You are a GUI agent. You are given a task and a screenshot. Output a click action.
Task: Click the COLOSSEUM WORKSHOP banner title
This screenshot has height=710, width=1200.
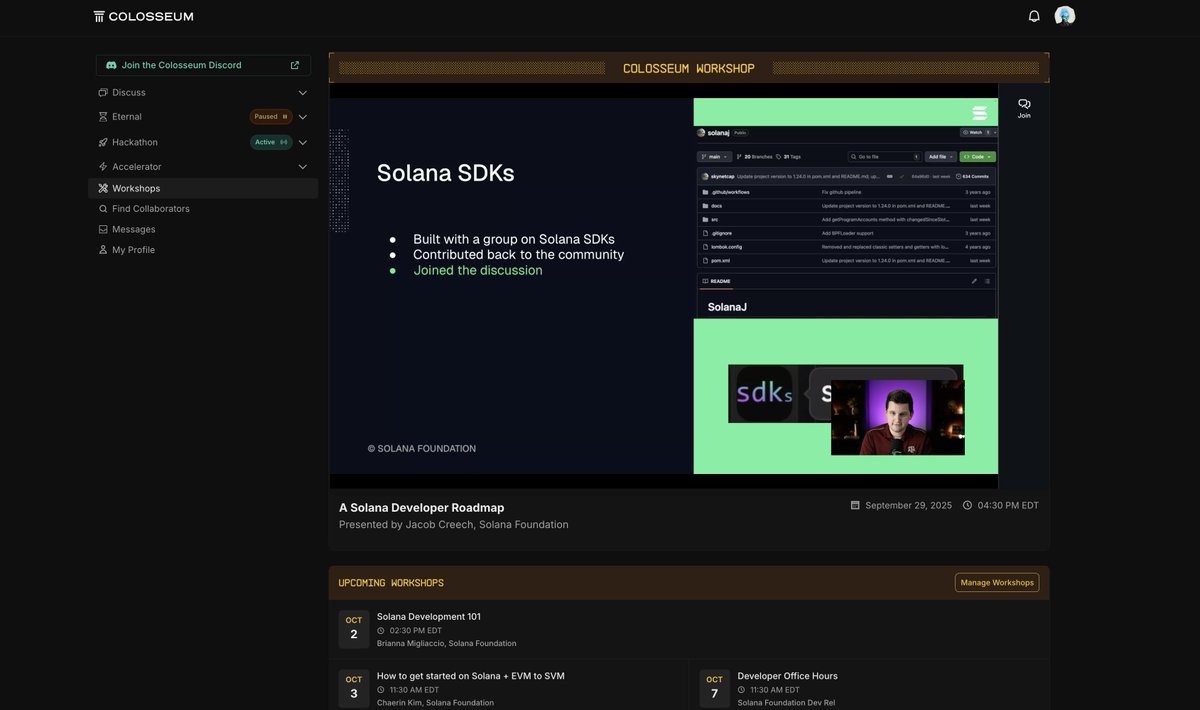tap(689, 68)
